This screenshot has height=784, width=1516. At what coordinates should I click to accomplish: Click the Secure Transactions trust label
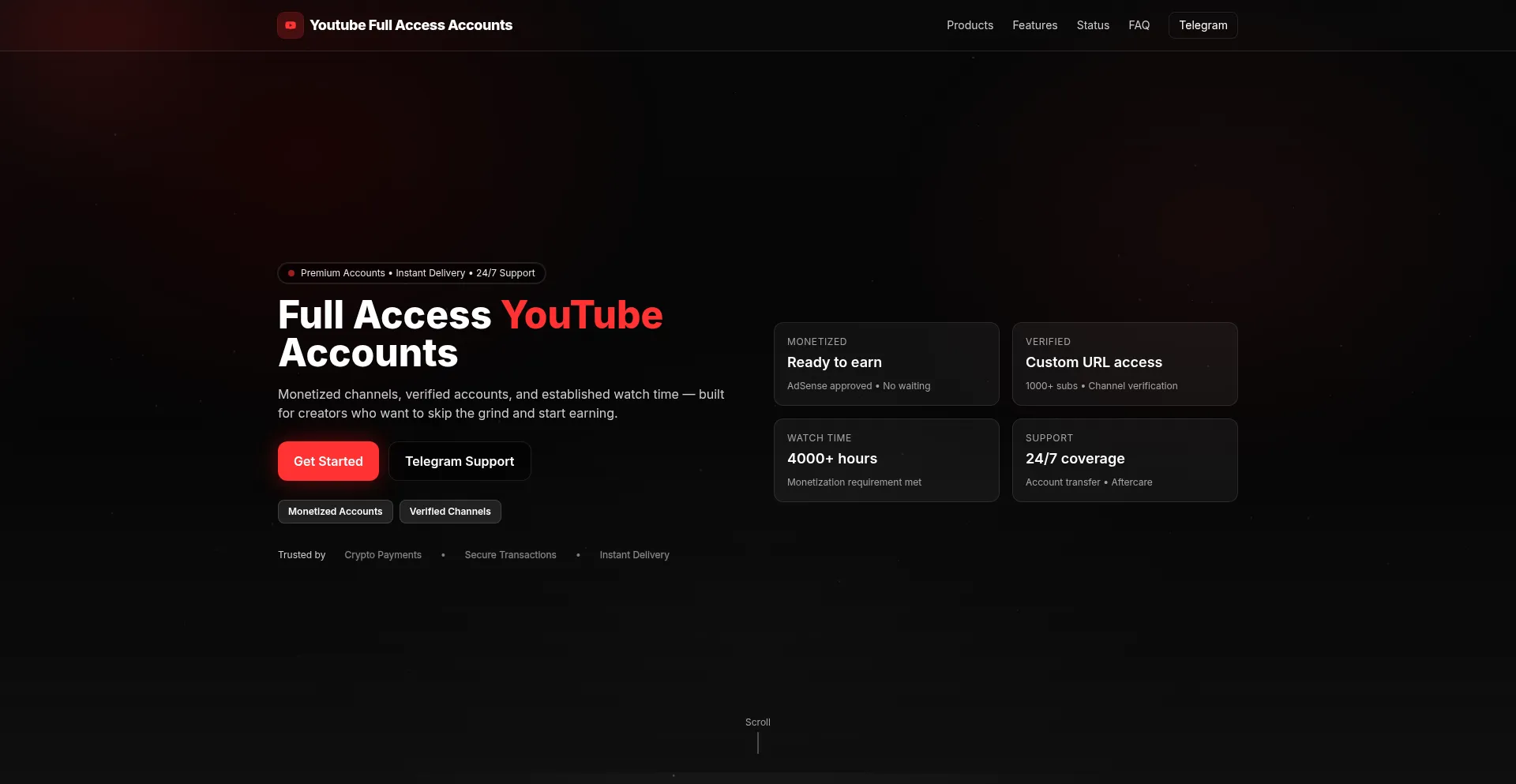pyautogui.click(x=510, y=555)
